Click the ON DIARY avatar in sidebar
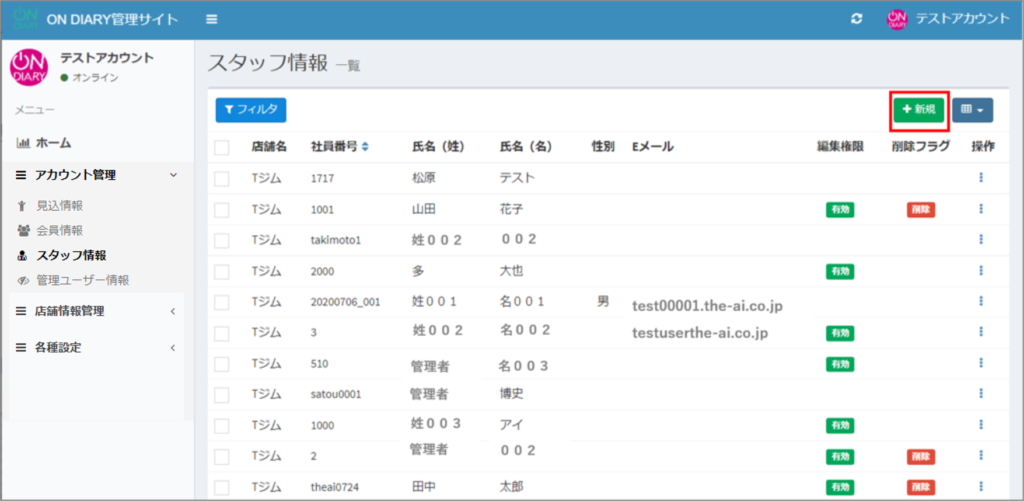 [28, 67]
